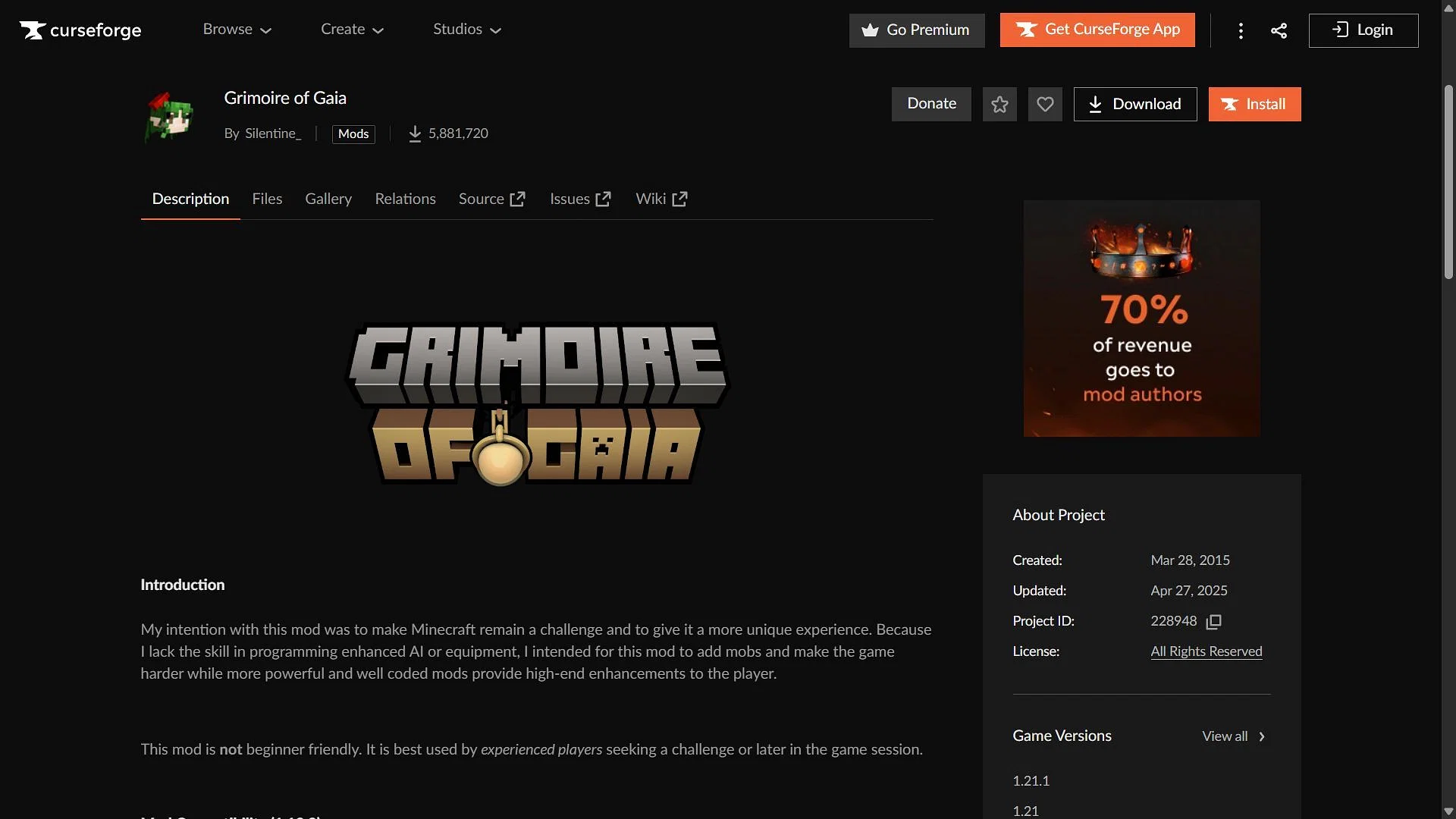The height and width of the screenshot is (819, 1456).
Task: Click the Download button
Action: (1134, 105)
